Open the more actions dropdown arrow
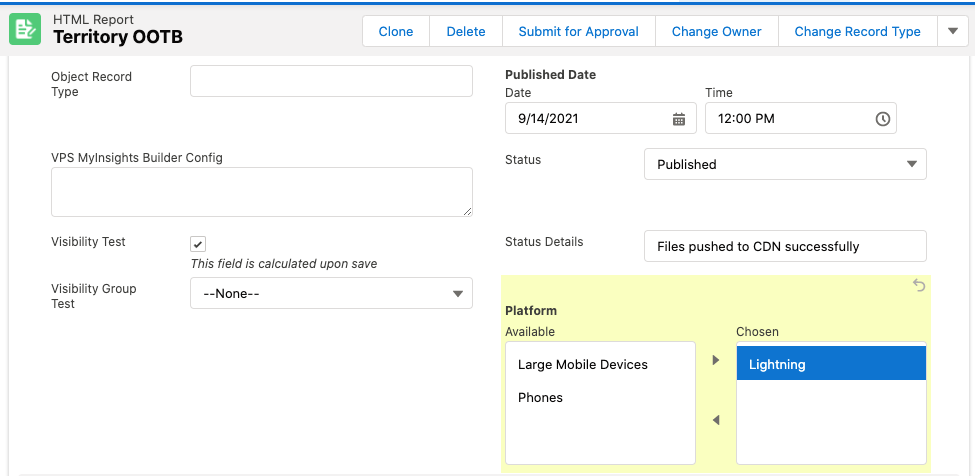975x476 pixels. click(x=952, y=31)
